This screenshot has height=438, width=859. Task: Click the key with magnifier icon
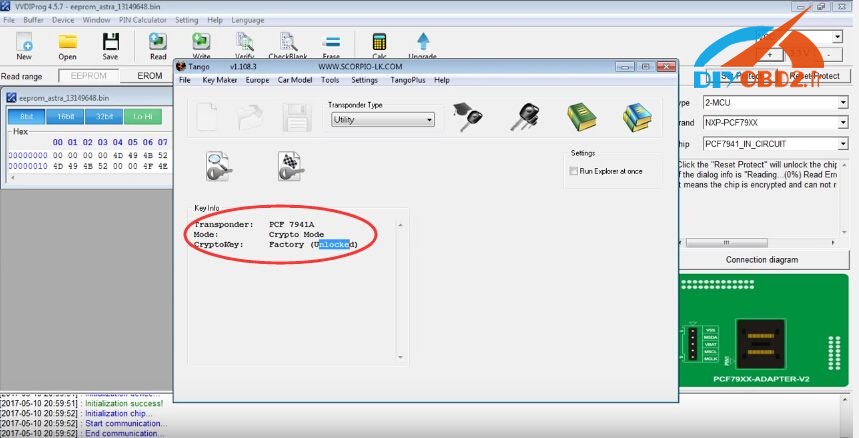(x=220, y=164)
